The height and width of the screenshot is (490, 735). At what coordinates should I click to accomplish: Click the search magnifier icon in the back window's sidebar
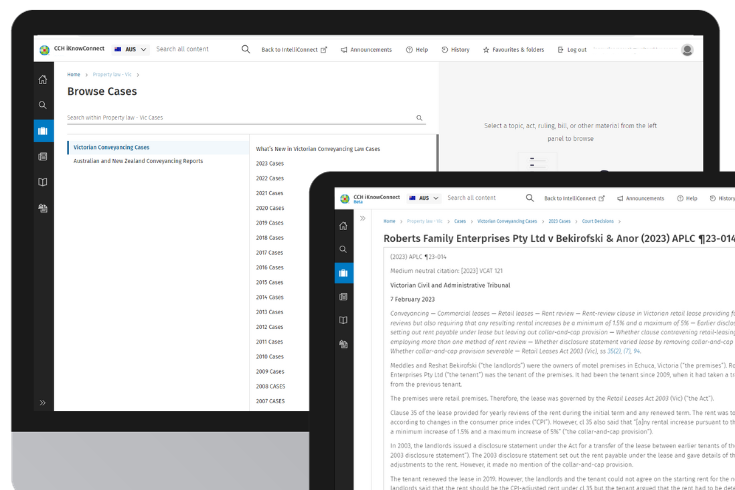point(42,105)
